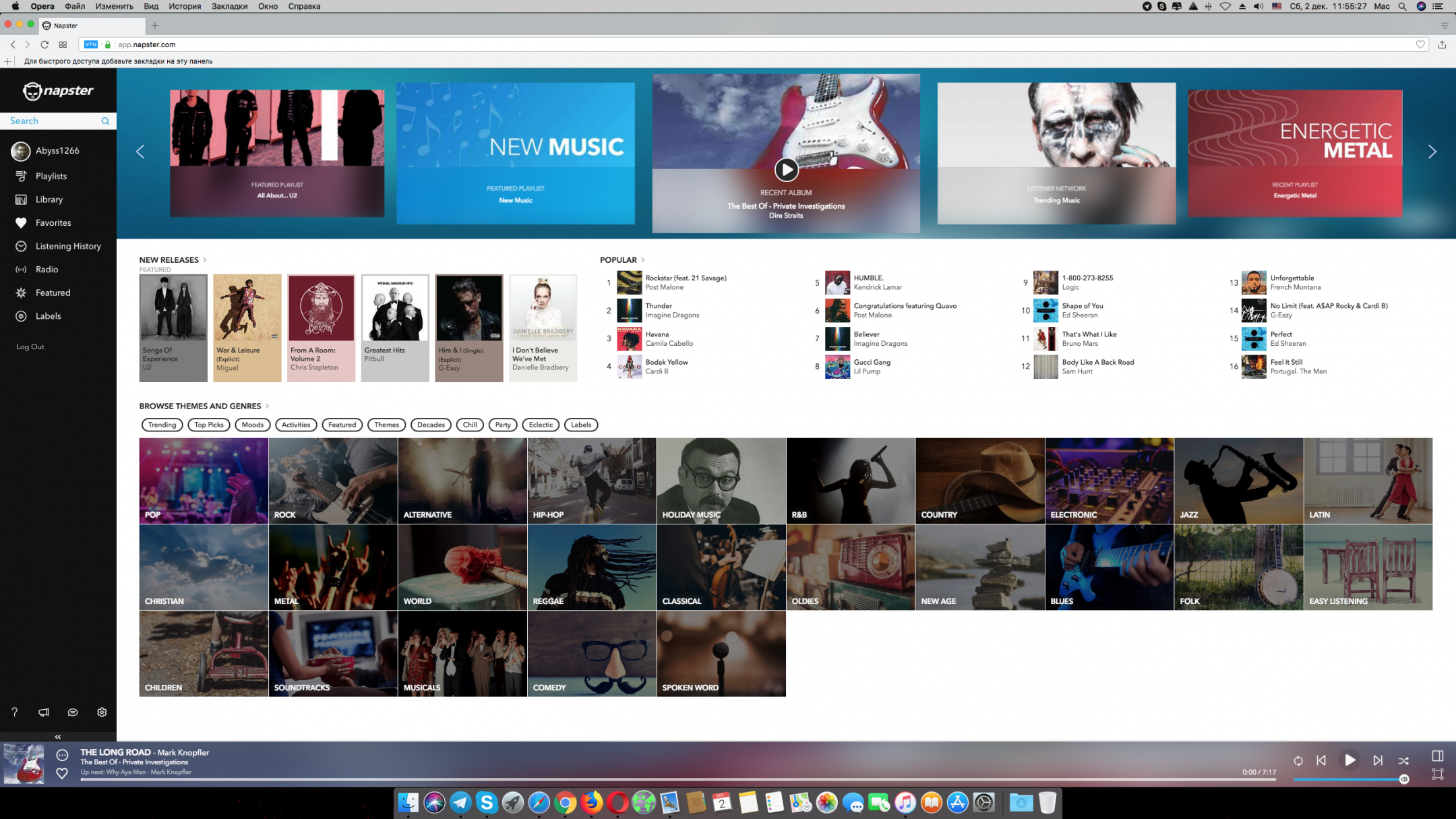Screen dimensions: 1456x819
Task: Open the Electronic genre tile
Action: point(1109,481)
